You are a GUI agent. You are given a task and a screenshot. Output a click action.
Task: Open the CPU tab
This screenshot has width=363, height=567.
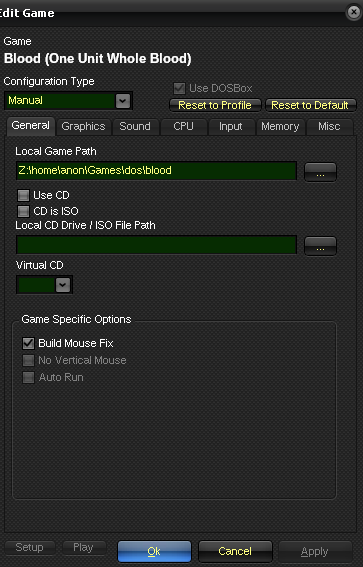point(183,127)
